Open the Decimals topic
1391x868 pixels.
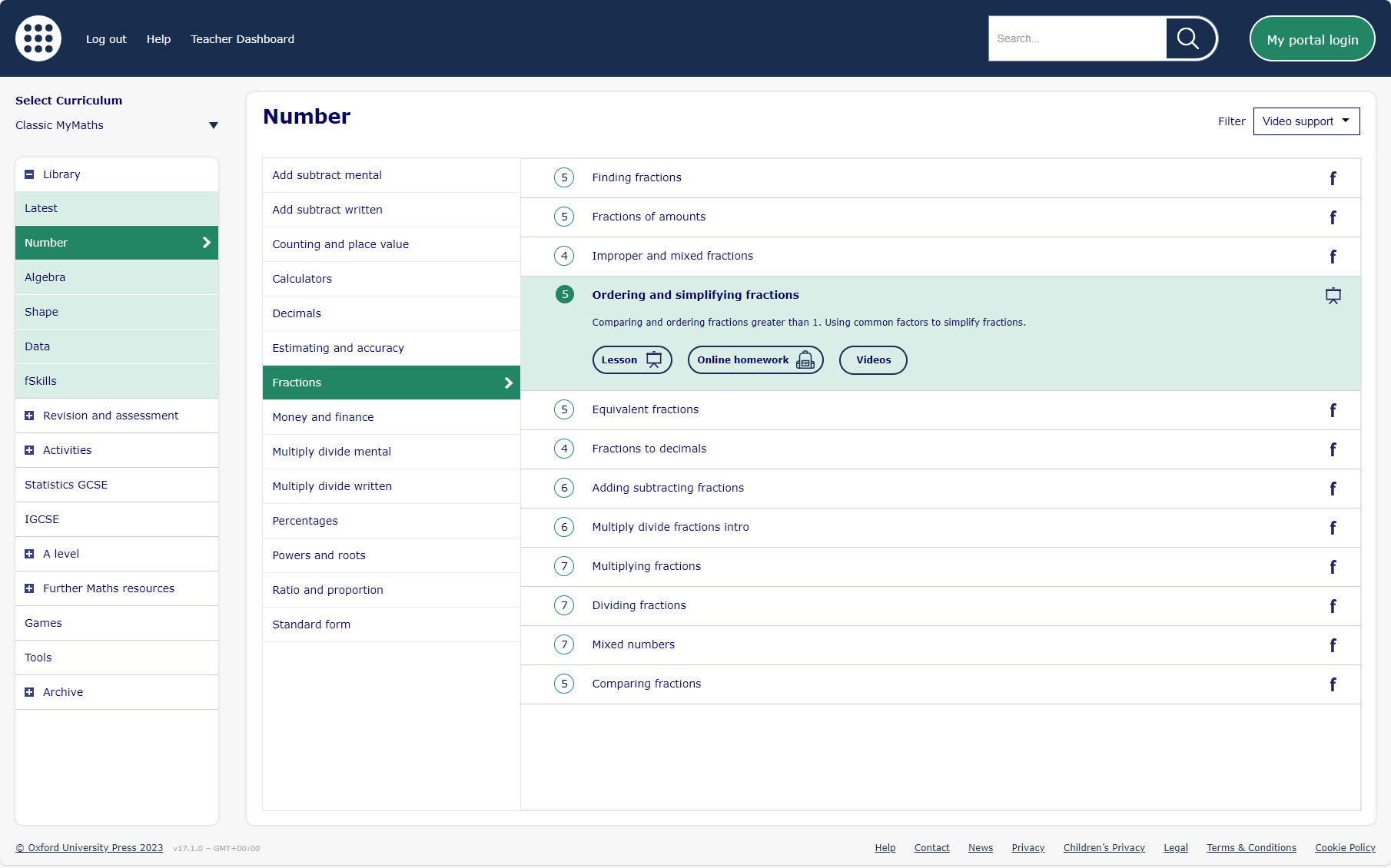(x=391, y=313)
